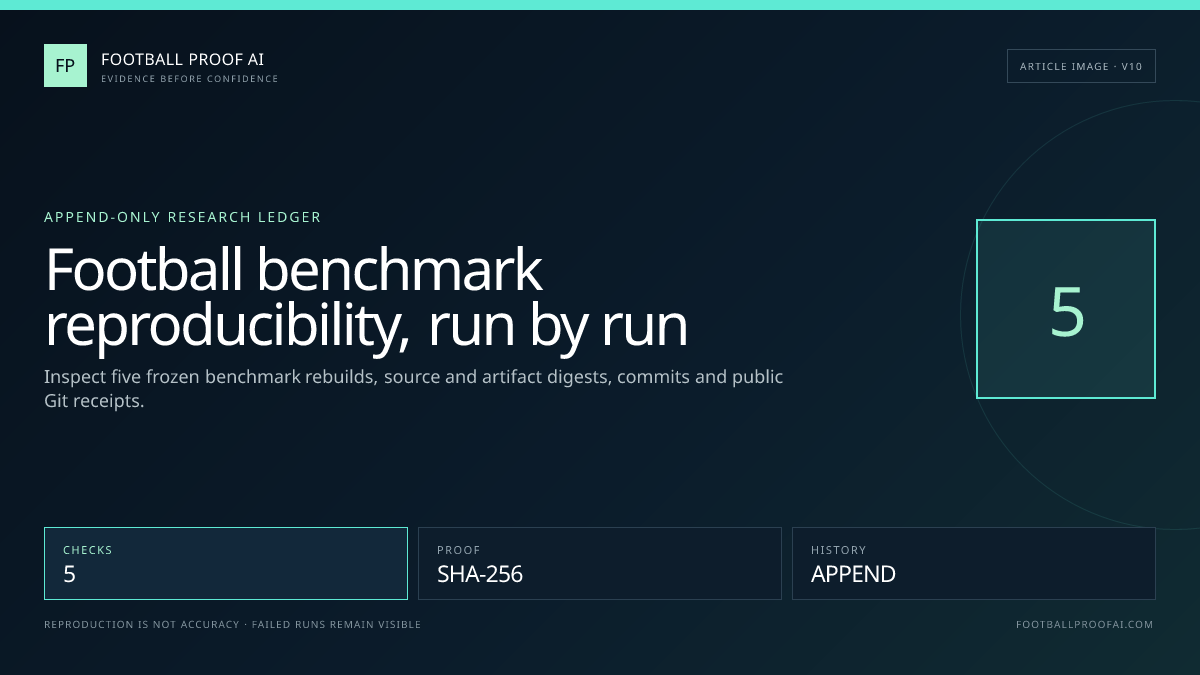
Task: Click the FP logo square
Action: click(65, 66)
